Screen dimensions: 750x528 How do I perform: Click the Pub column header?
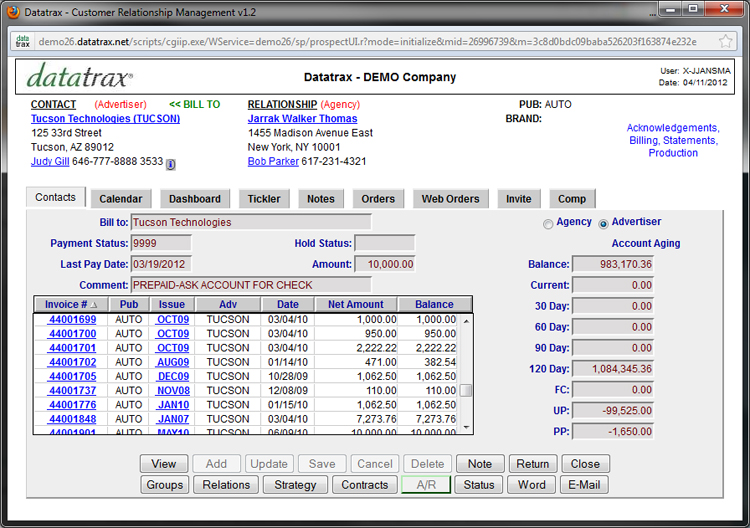point(129,304)
